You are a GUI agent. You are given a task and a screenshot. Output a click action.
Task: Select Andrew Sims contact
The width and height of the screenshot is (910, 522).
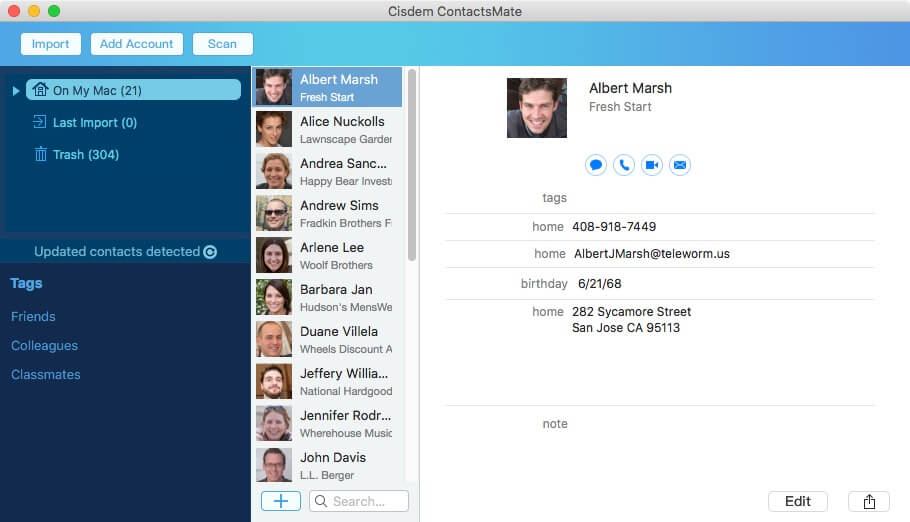328,213
